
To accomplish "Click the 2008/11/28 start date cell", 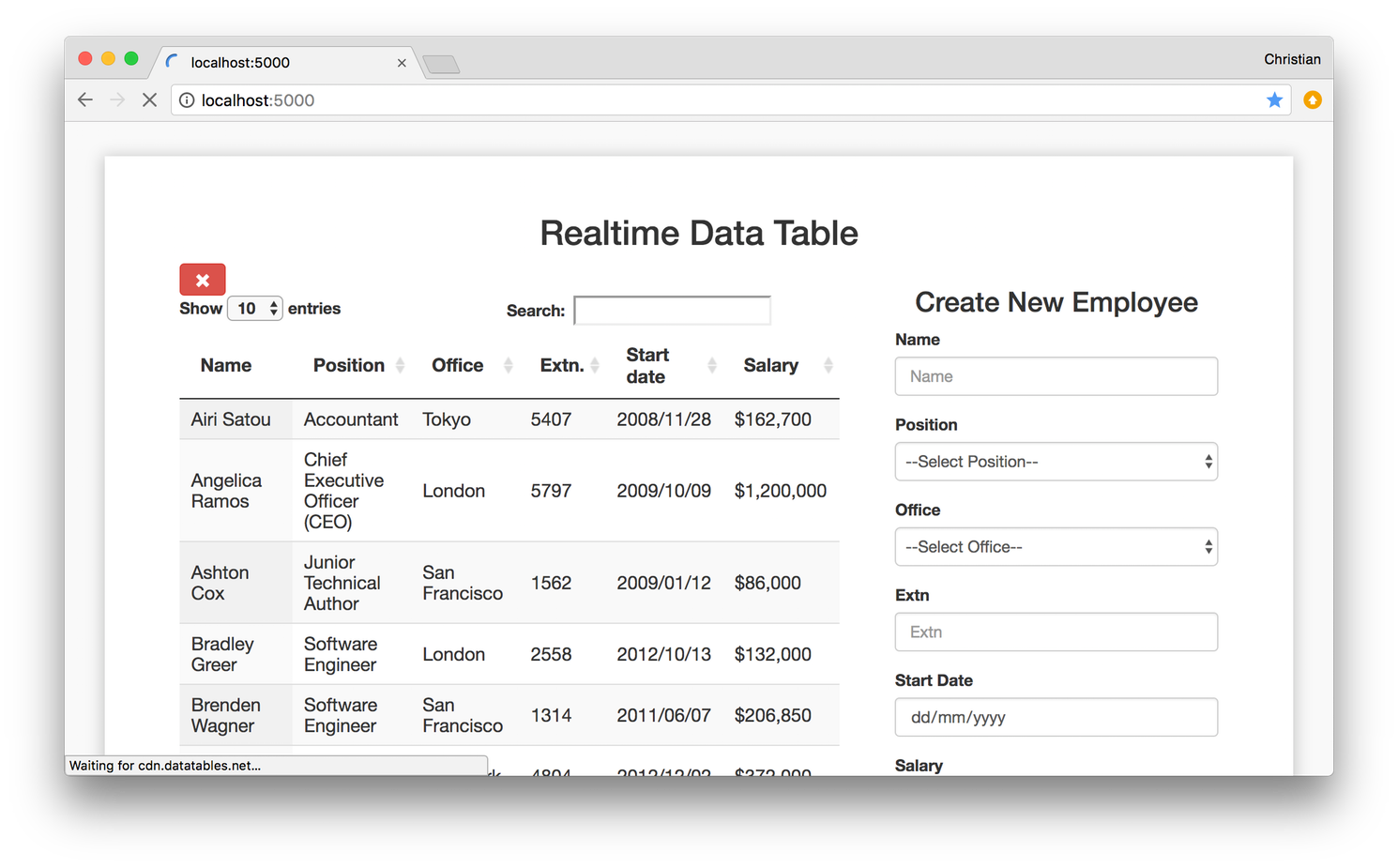I will [664, 419].
